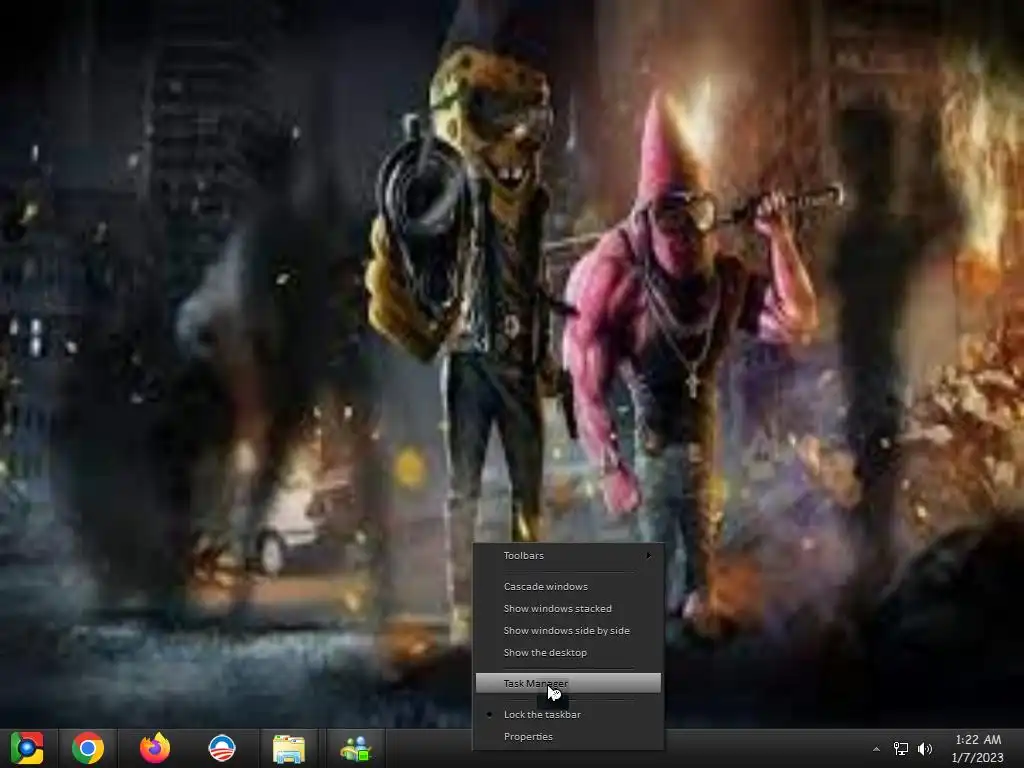Choose Cascade windows
This screenshot has height=768, width=1024.
568,586
